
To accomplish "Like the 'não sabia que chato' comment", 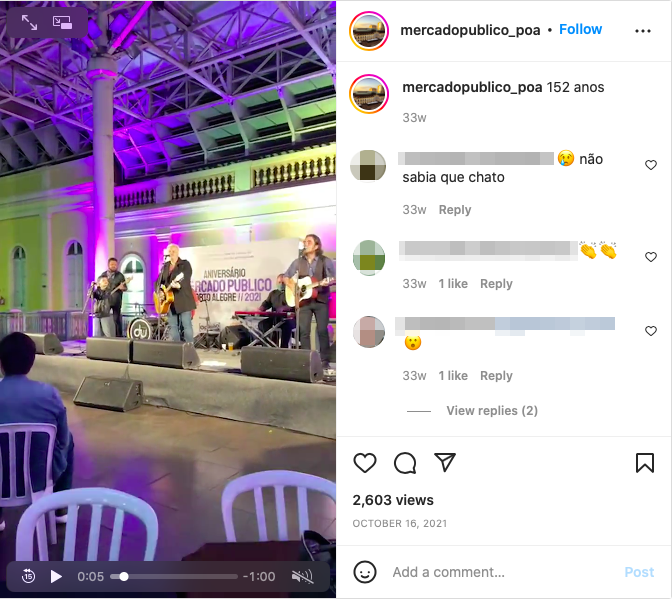I will 651,165.
